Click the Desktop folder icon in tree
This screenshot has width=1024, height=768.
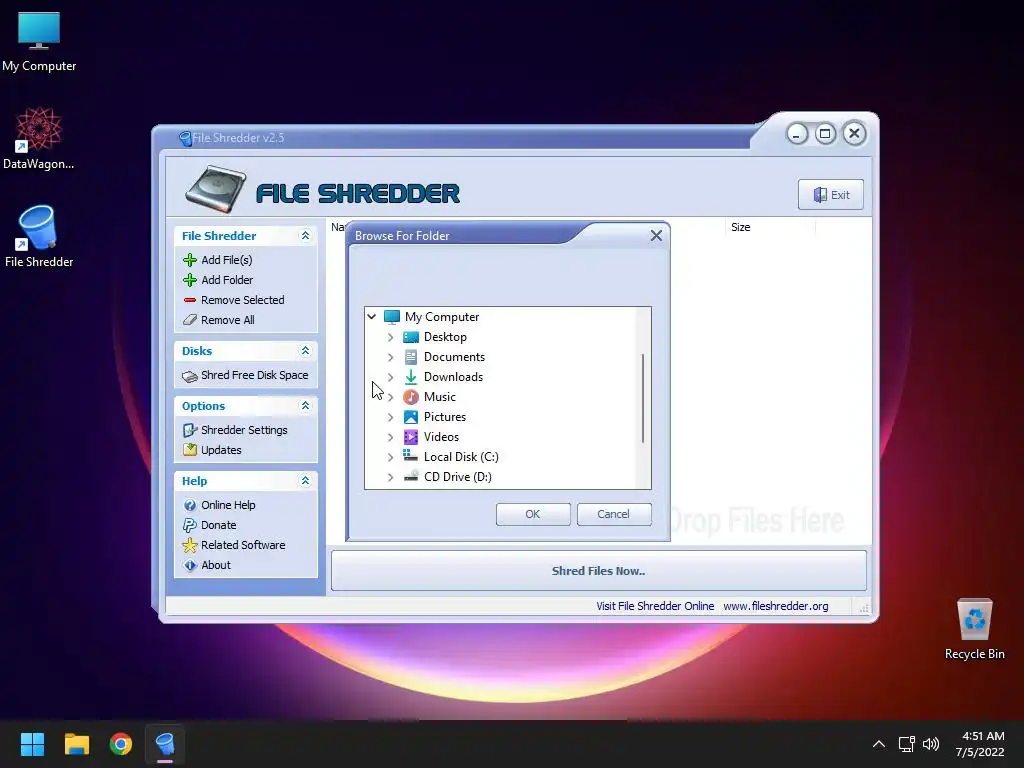pyautogui.click(x=411, y=337)
